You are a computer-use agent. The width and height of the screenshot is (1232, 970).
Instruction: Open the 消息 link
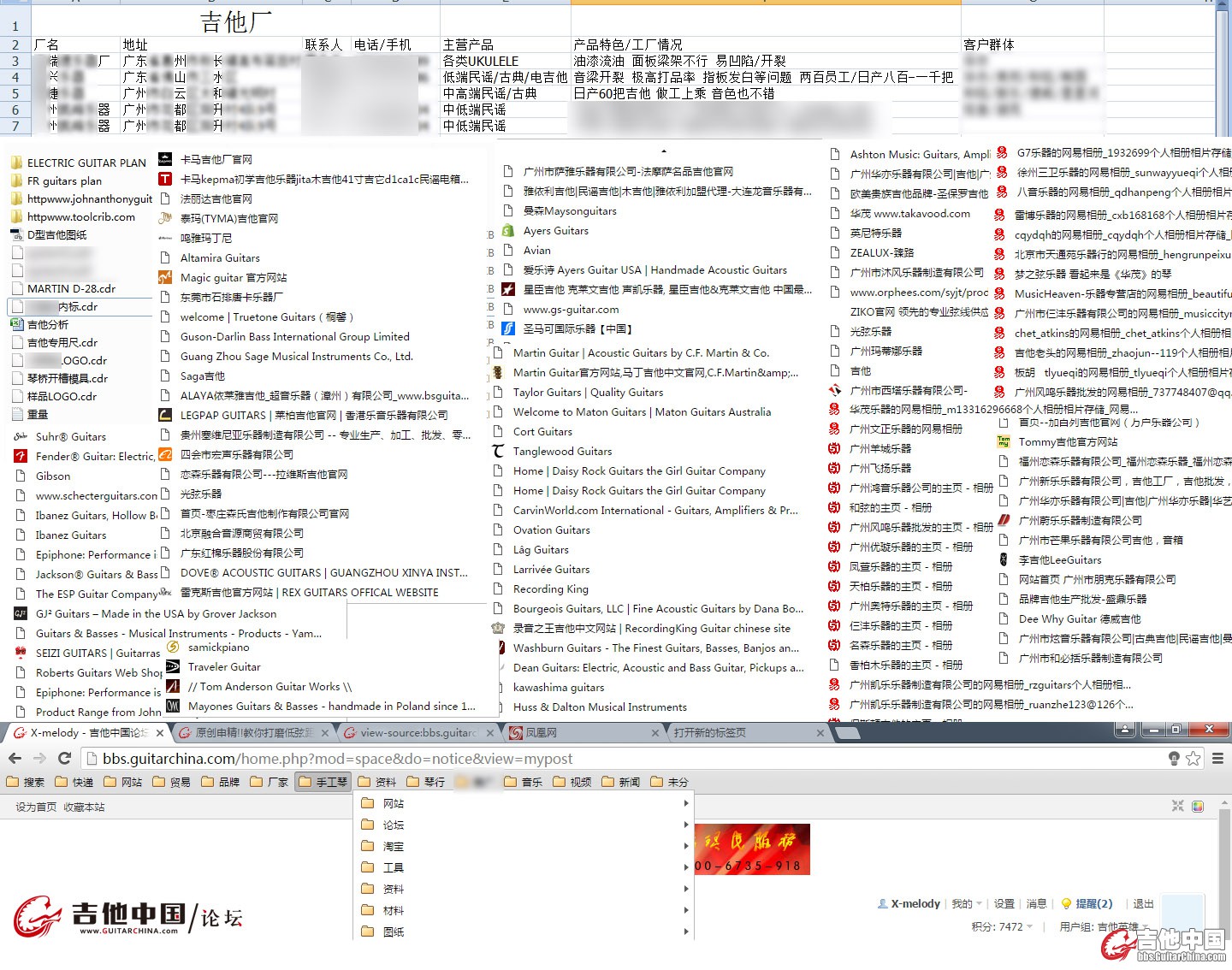click(x=1037, y=903)
